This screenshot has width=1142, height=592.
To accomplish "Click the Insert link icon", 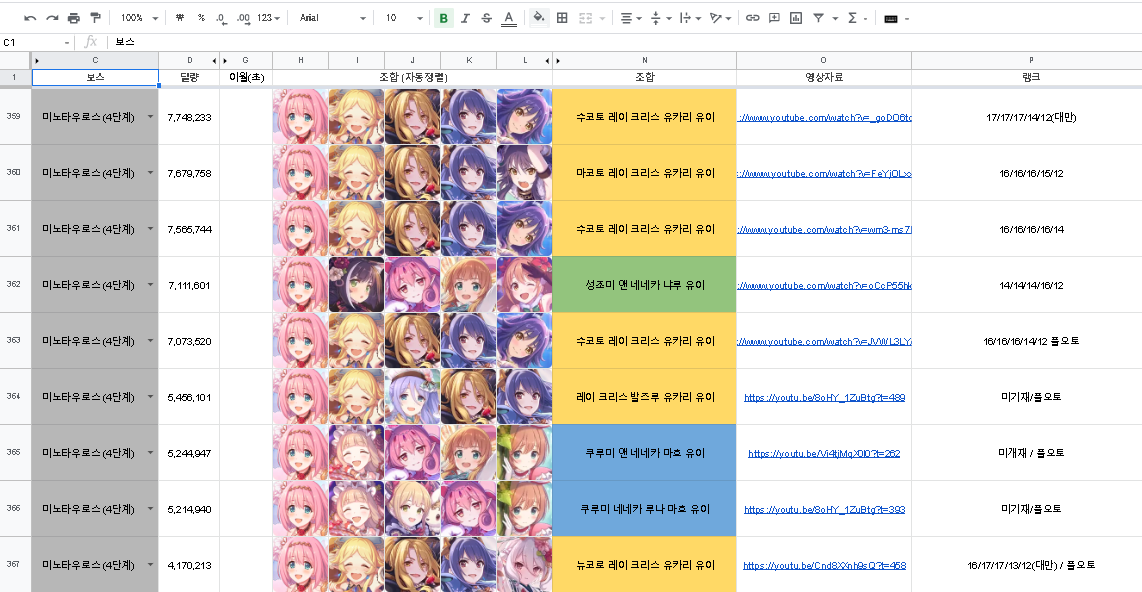I will 752,18.
